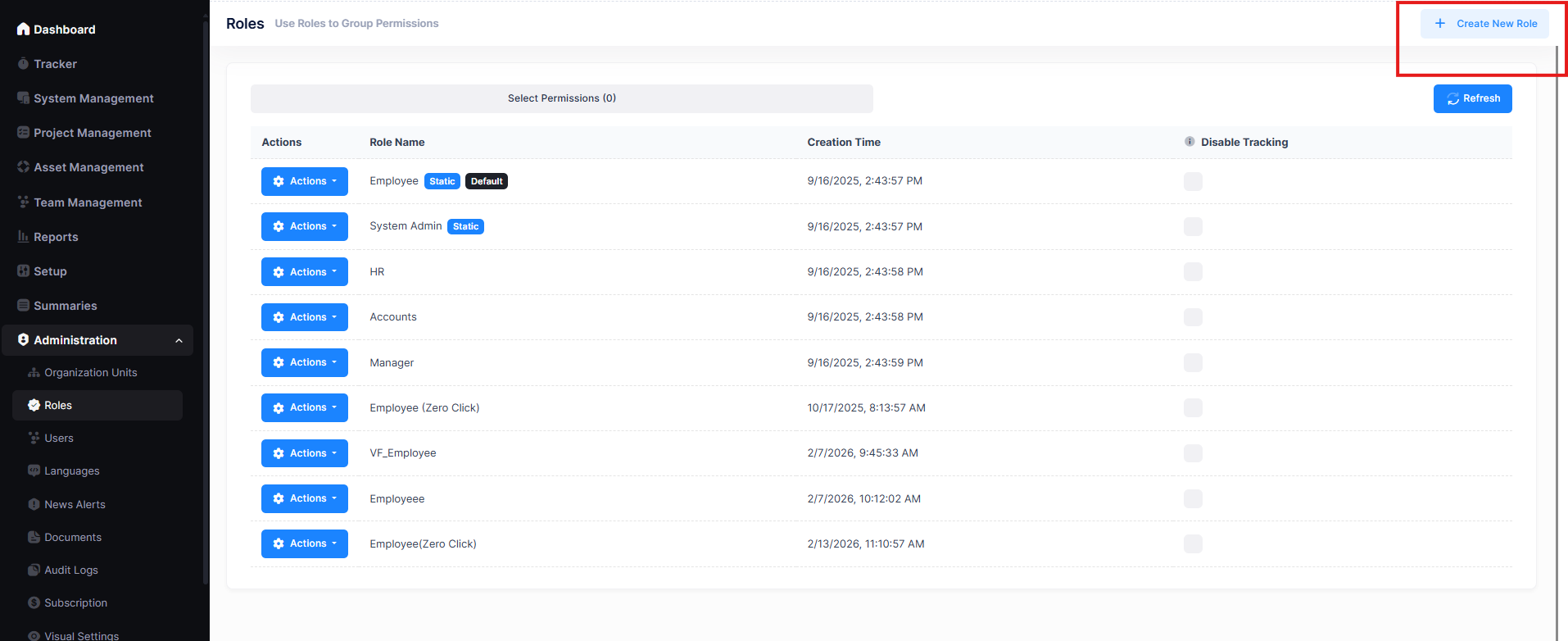1568x641 pixels.
Task: Click the Languages icon in sidebar
Action: 34,471
